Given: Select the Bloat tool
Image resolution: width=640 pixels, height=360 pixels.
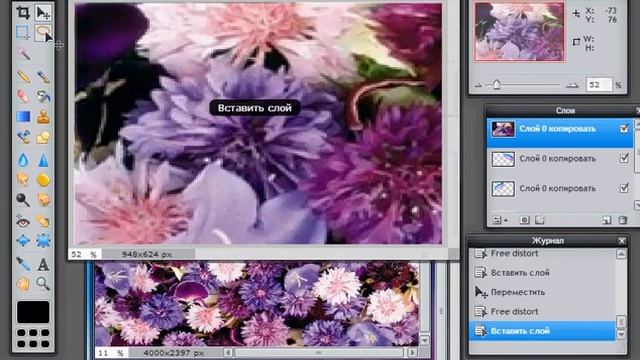Looking at the screenshot, I should [23, 241].
